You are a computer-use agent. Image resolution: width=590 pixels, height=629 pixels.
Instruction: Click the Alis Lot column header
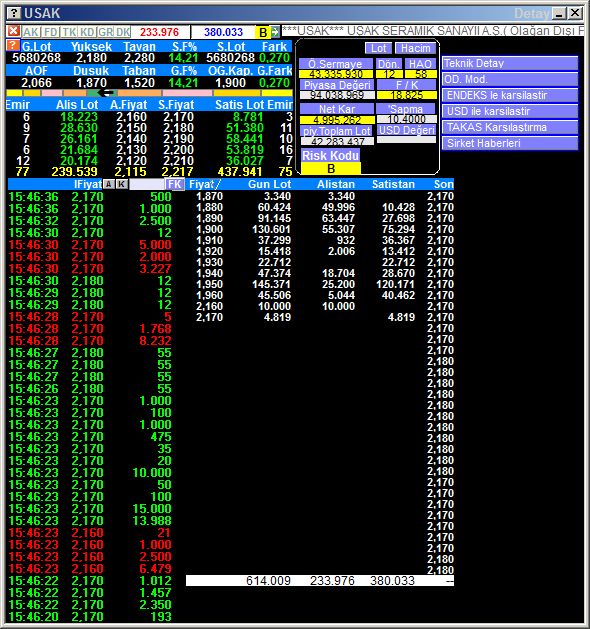click(77, 105)
